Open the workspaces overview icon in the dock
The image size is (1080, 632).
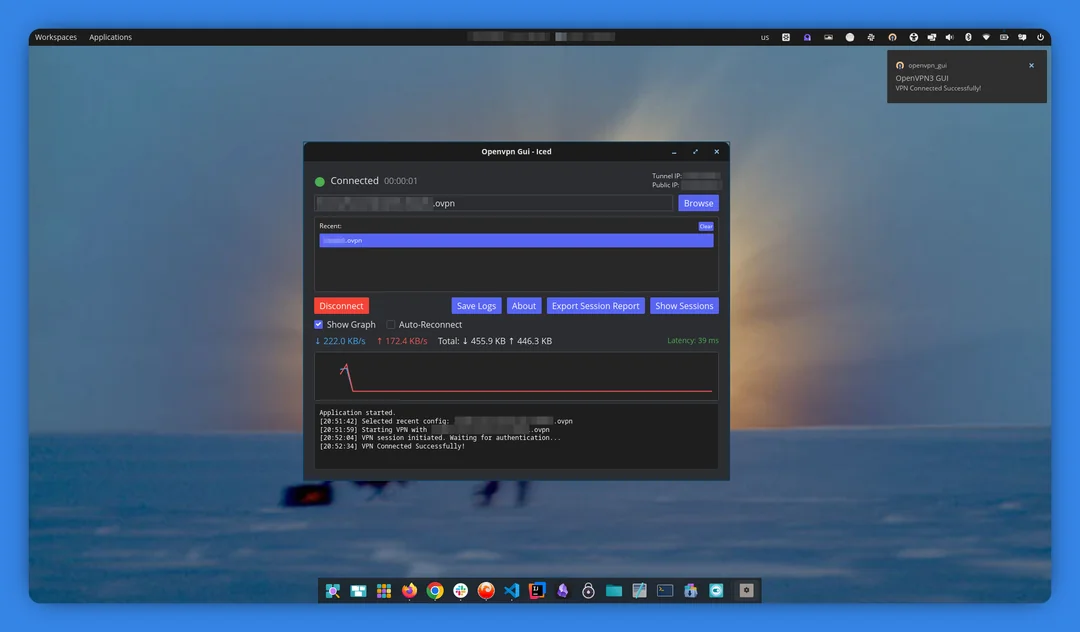358,591
